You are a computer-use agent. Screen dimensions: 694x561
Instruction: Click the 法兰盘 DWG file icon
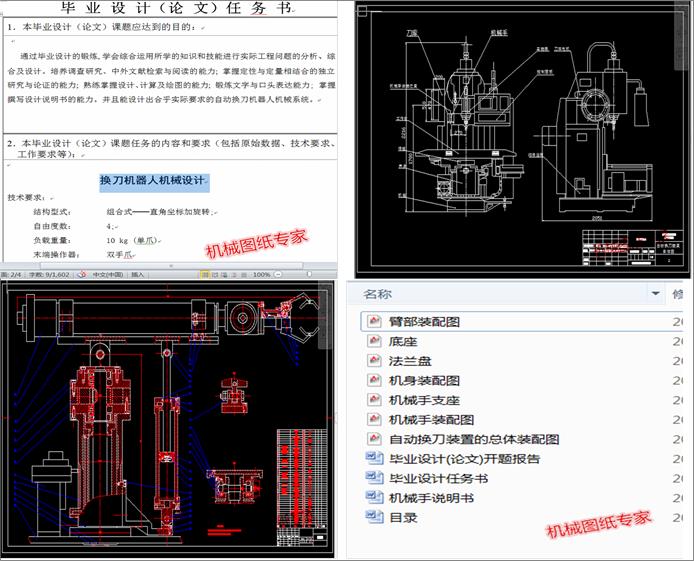(x=374, y=361)
